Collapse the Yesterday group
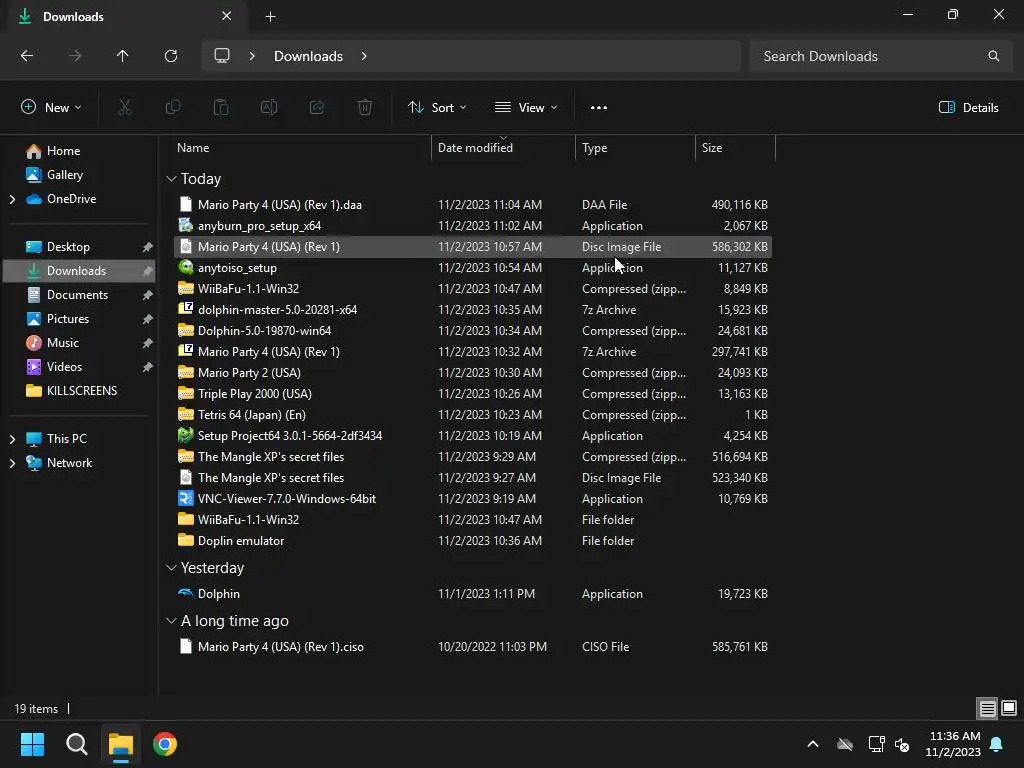 point(171,568)
